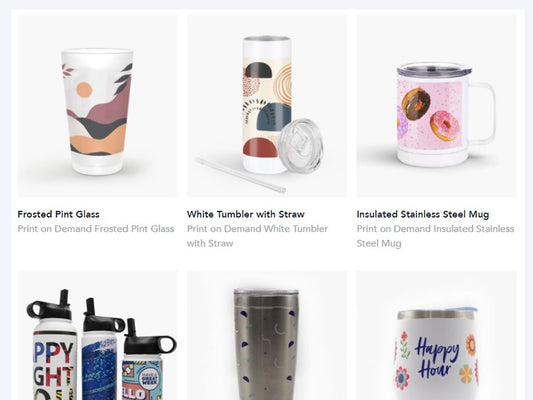Click the orange sun on pint glass
This screenshot has height=400, width=533.
point(84,90)
